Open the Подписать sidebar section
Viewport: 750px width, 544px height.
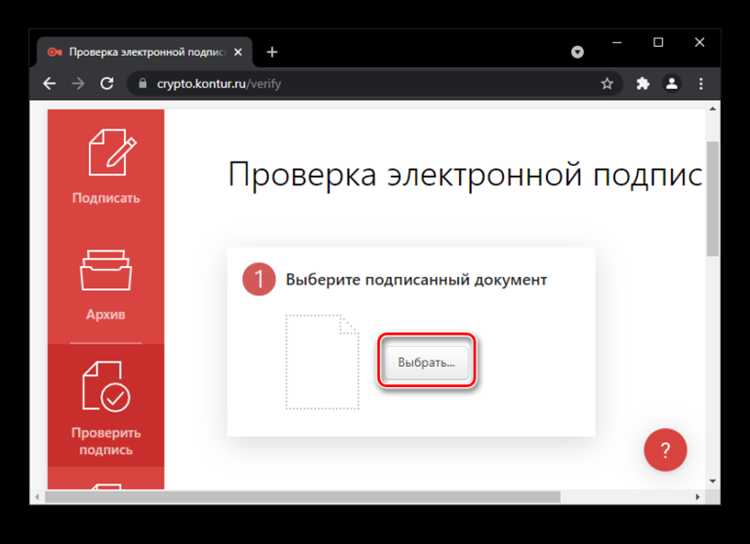pos(106,166)
